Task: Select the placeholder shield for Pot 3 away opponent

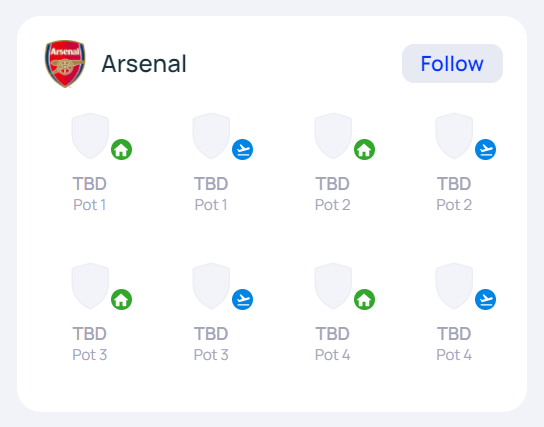Action: [211, 286]
